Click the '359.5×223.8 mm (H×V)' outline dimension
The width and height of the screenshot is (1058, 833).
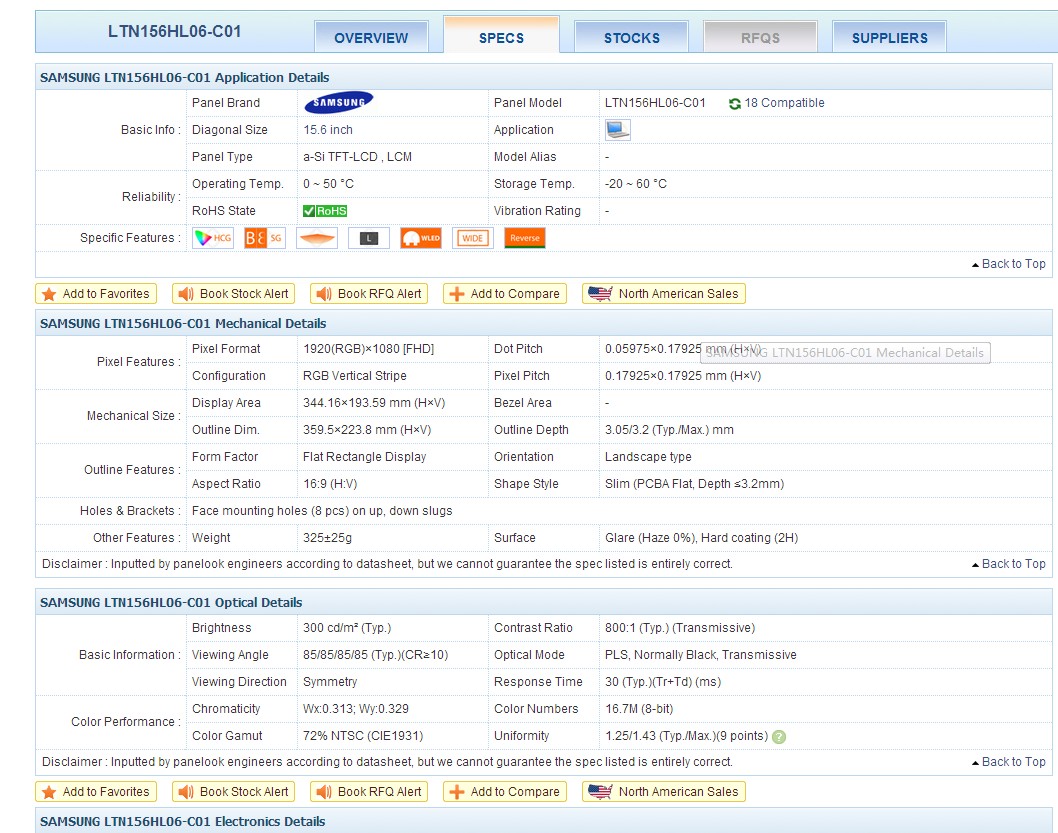[367, 430]
